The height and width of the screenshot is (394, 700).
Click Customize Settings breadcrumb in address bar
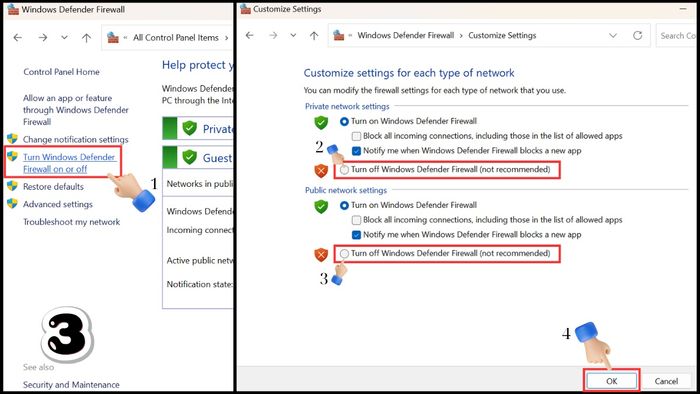click(x=502, y=35)
